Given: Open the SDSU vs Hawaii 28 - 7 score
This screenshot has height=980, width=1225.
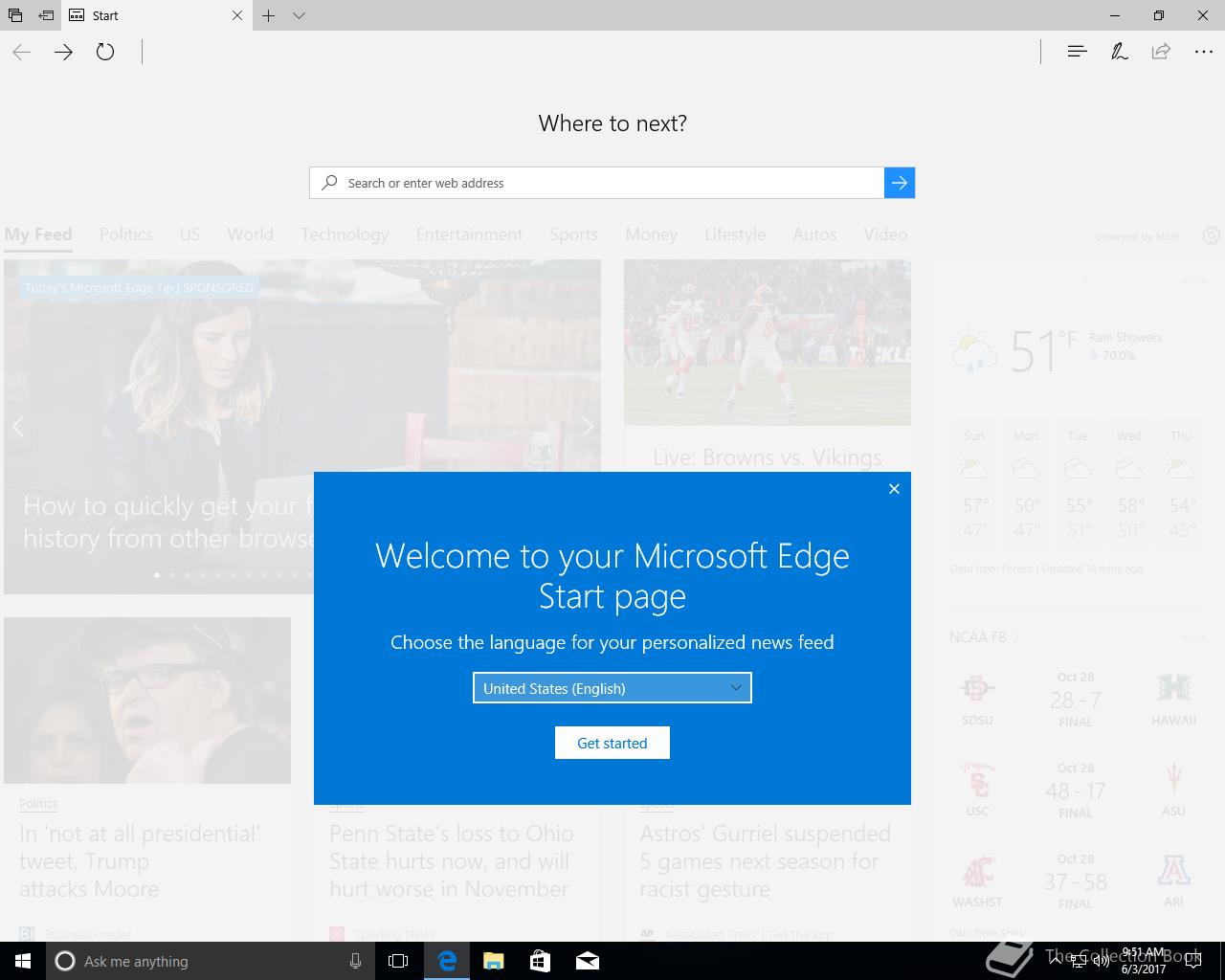Looking at the screenshot, I should (x=1076, y=701).
